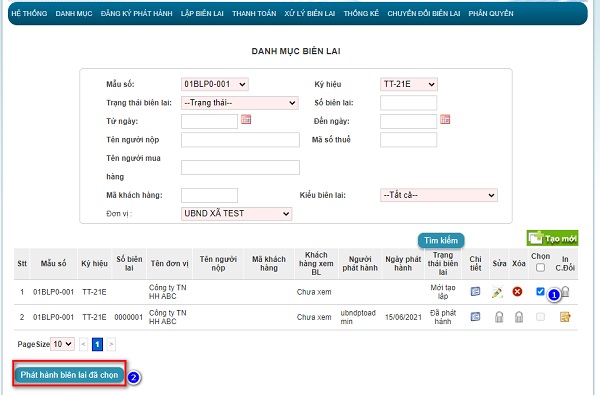Click the locked In C.Đổi icon in row 1
This screenshot has height=395, width=600.
click(566, 292)
